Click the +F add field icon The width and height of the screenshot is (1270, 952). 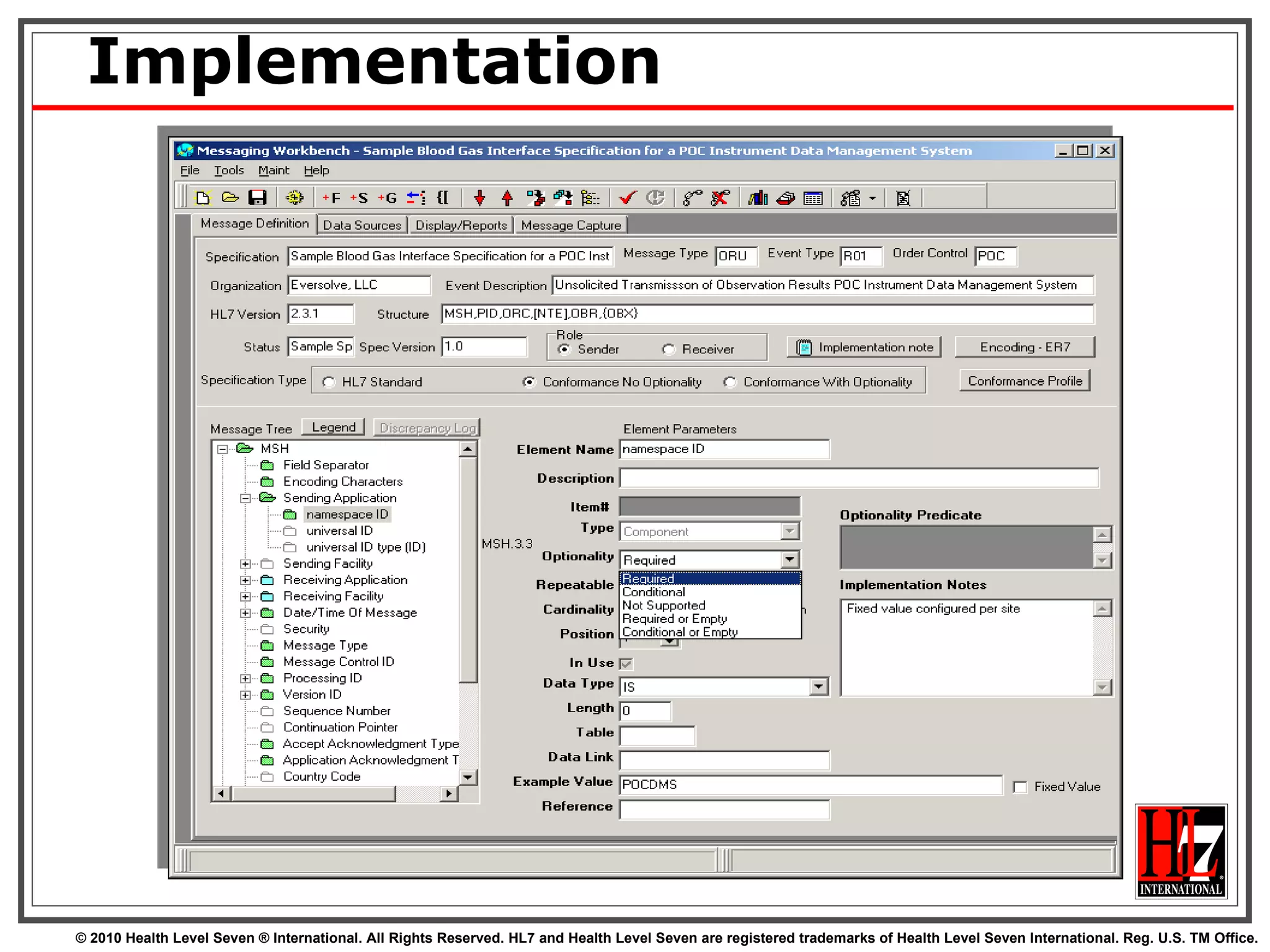(331, 198)
